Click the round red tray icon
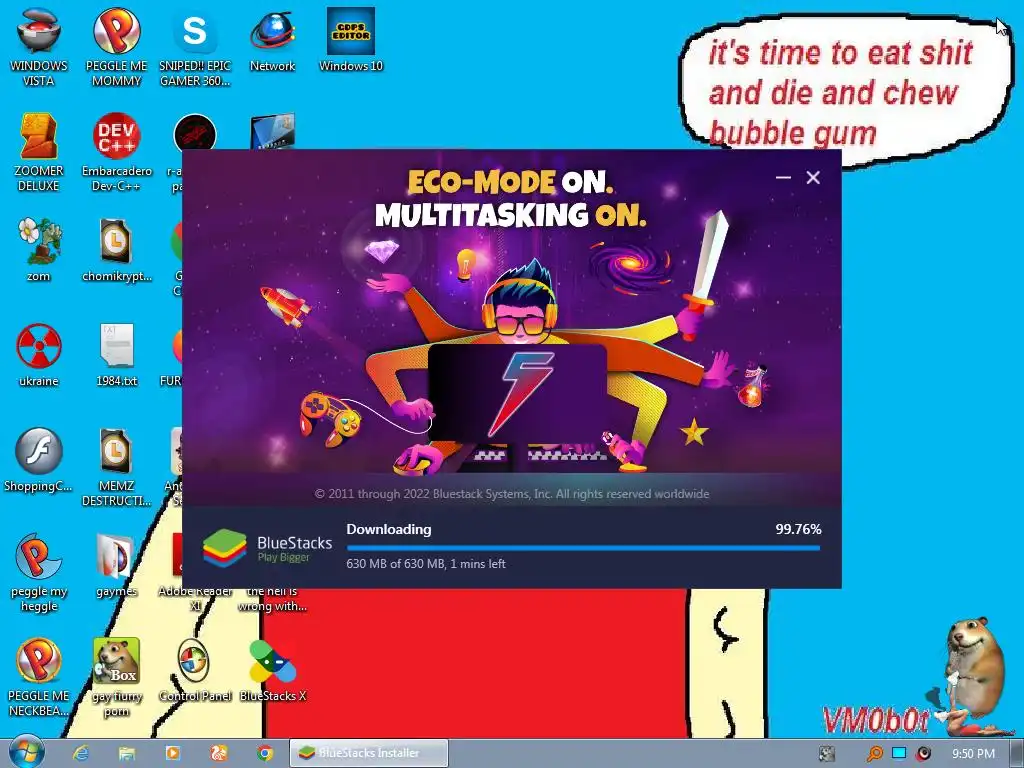The height and width of the screenshot is (768, 1024). (x=923, y=754)
